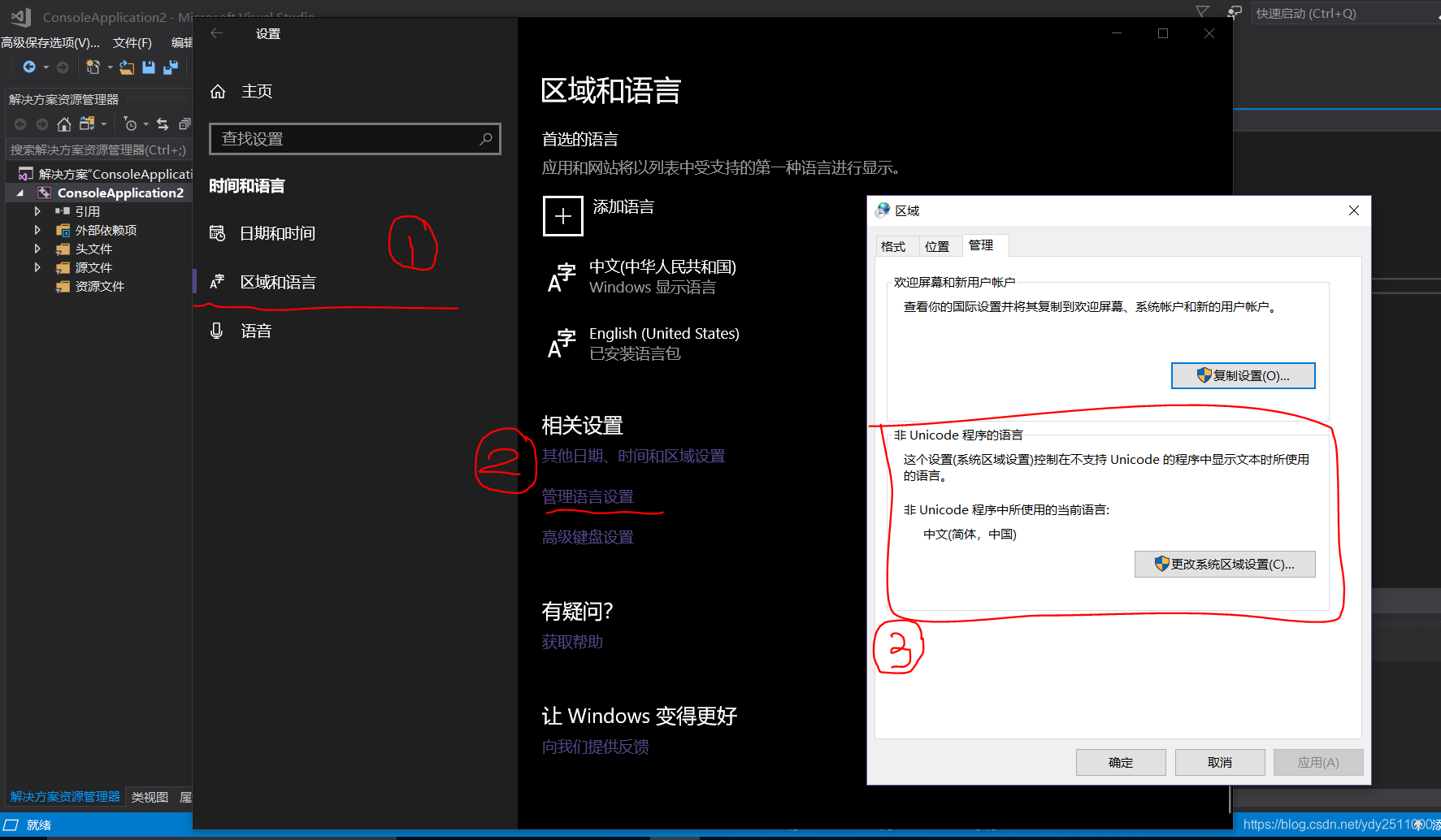This screenshot has height=840, width=1441.
Task: Expand the 头文件 folder node
Action: (x=37, y=249)
